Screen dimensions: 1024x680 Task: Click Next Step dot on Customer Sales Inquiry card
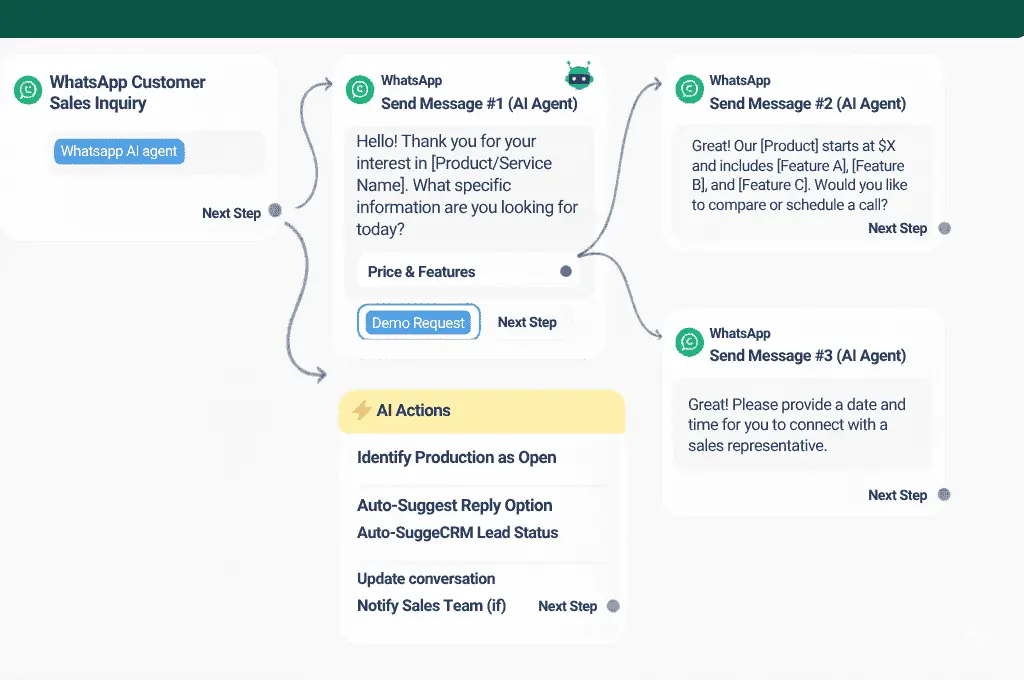(275, 210)
